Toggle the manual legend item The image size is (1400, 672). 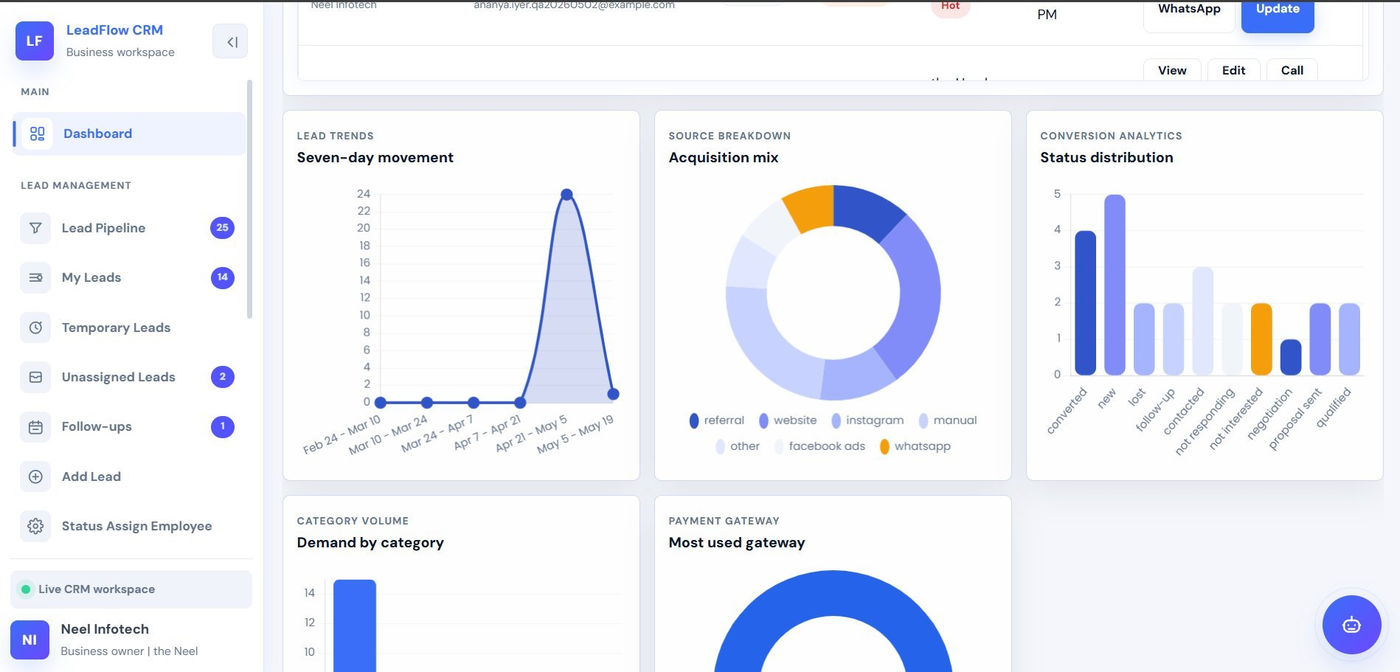coord(947,421)
